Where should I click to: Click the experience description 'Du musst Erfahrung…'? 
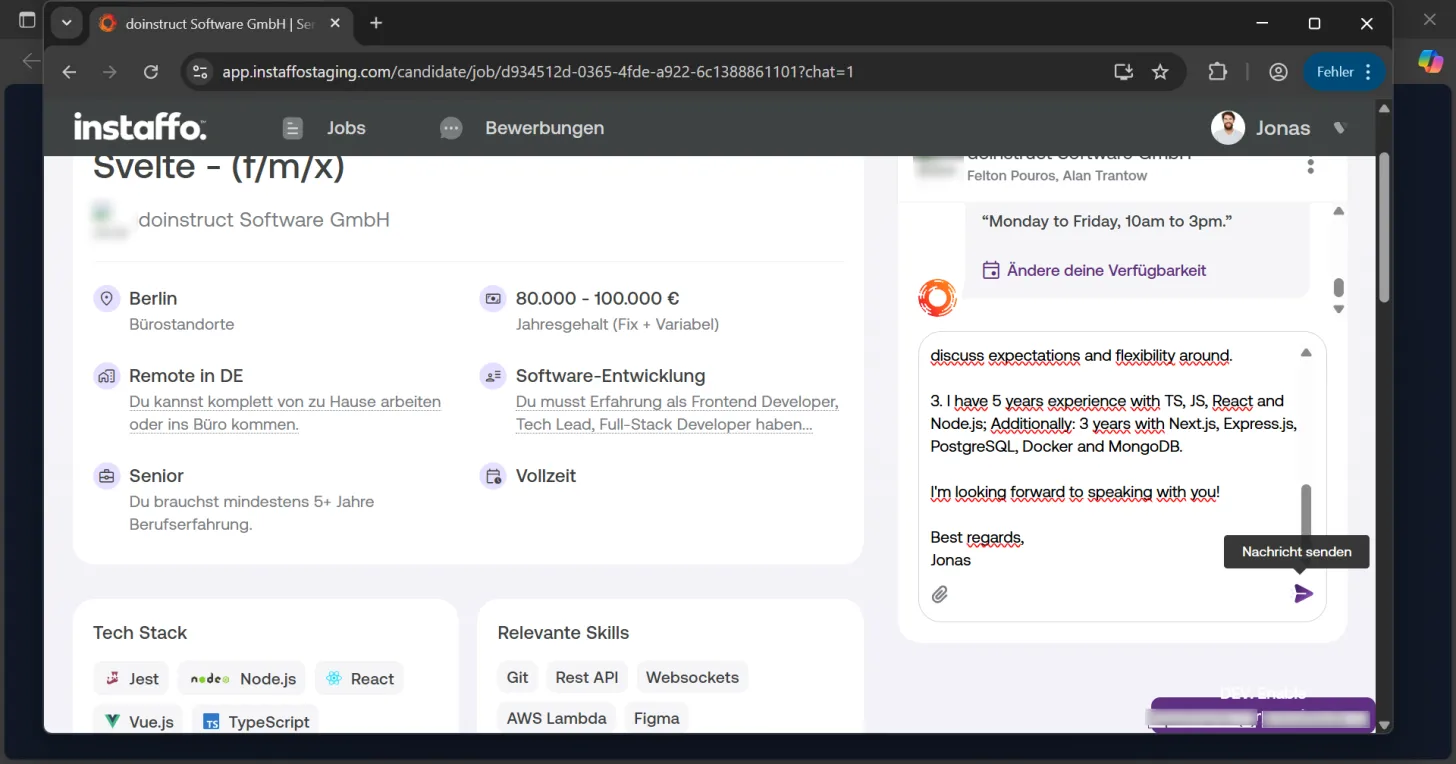point(677,413)
